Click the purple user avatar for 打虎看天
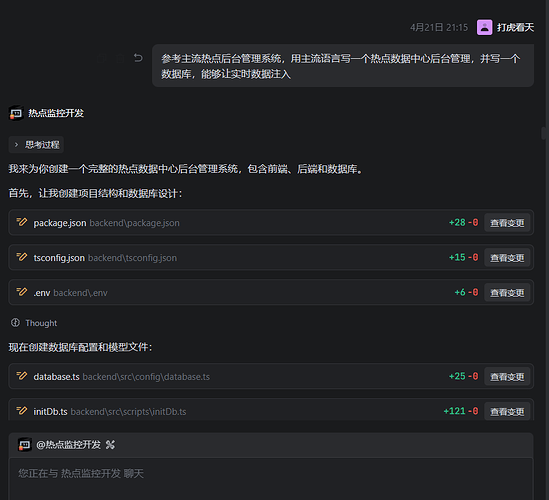 (x=485, y=27)
